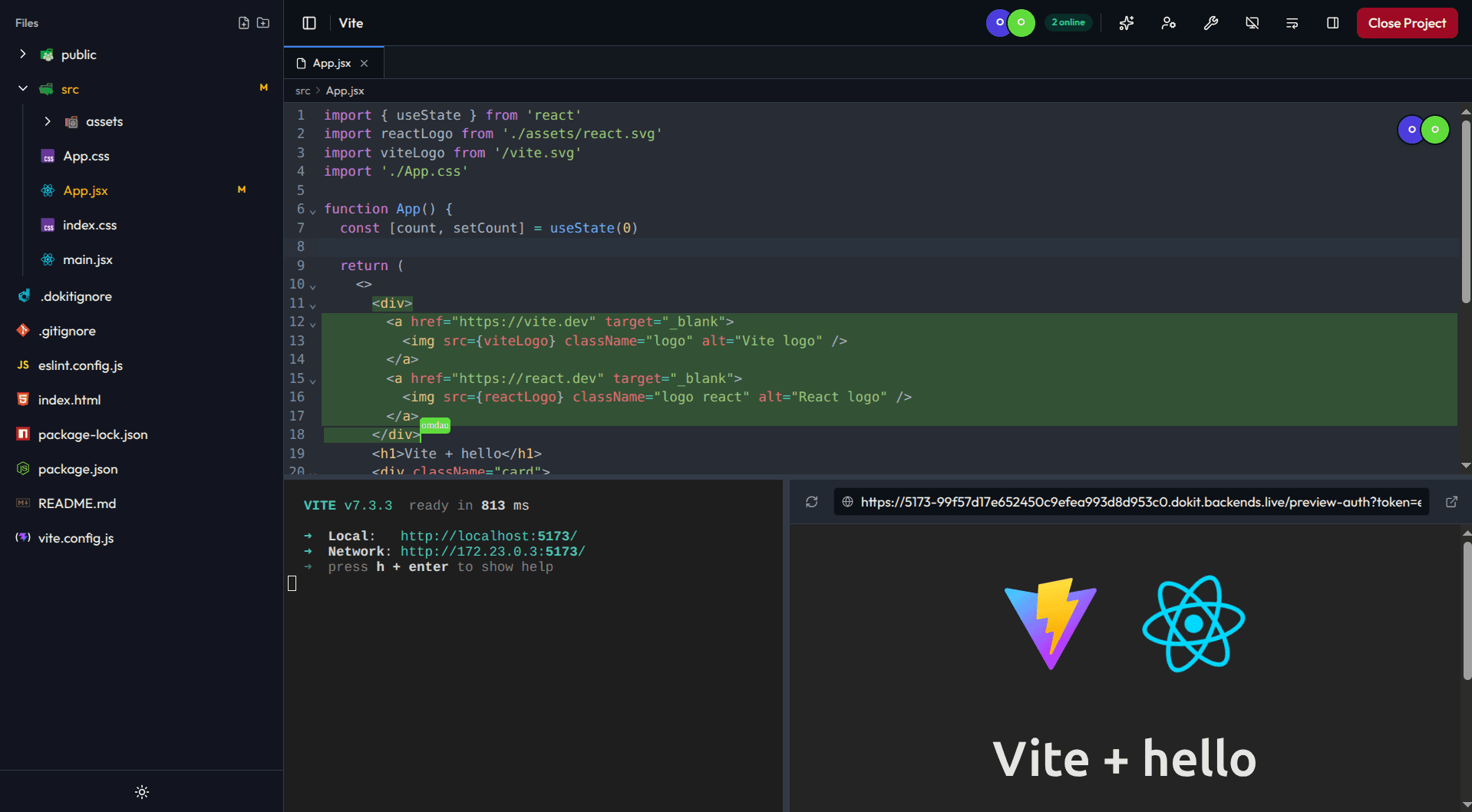Open preview in new window
Image resolution: width=1472 pixels, height=812 pixels.
click(x=1451, y=502)
